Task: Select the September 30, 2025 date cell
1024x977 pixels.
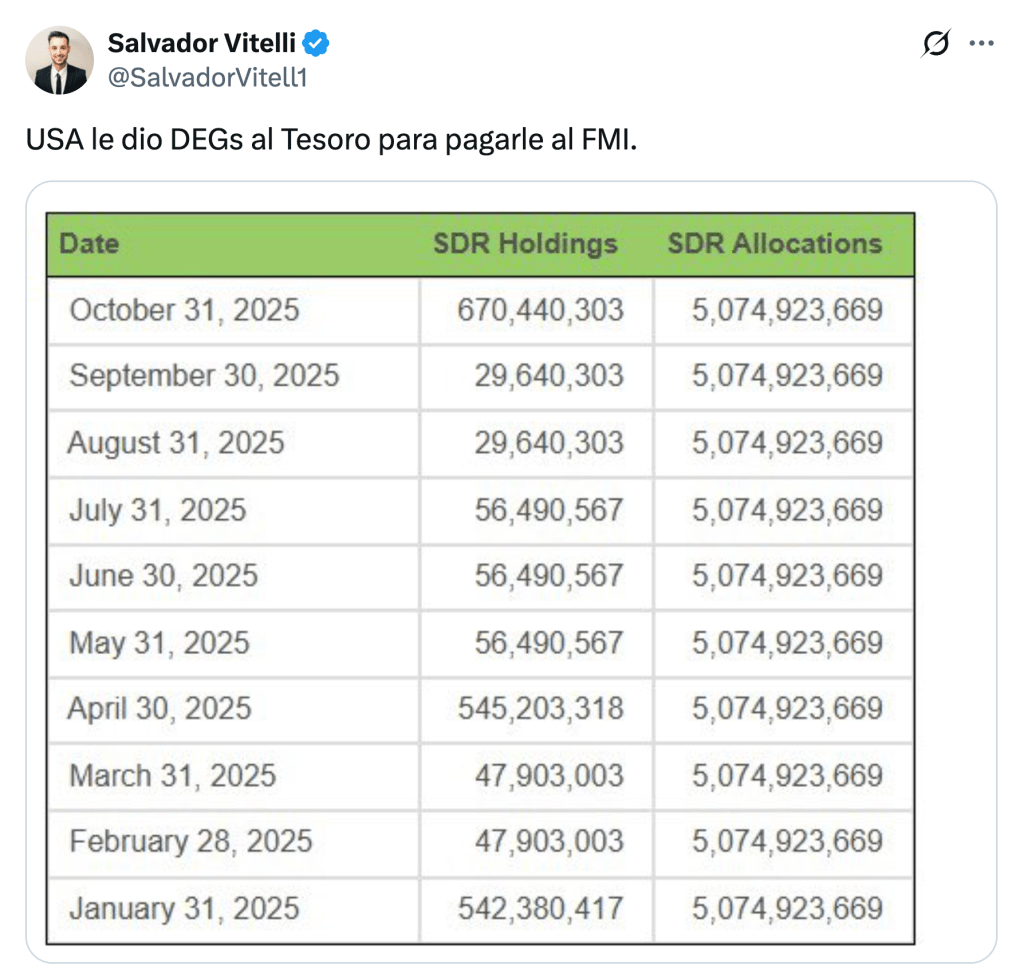Action: [x=204, y=376]
